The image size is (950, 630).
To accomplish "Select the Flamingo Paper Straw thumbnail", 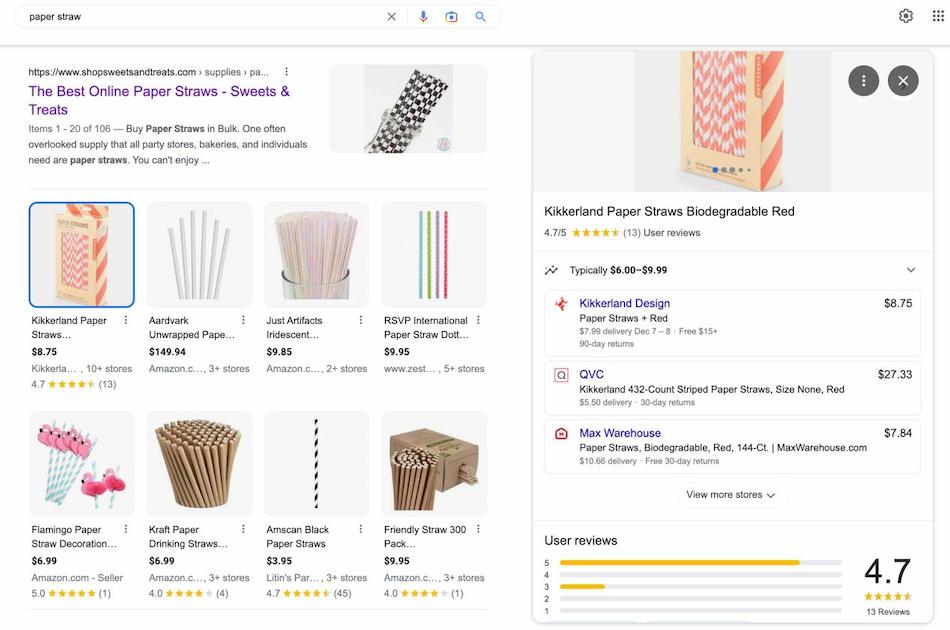I will [x=82, y=463].
